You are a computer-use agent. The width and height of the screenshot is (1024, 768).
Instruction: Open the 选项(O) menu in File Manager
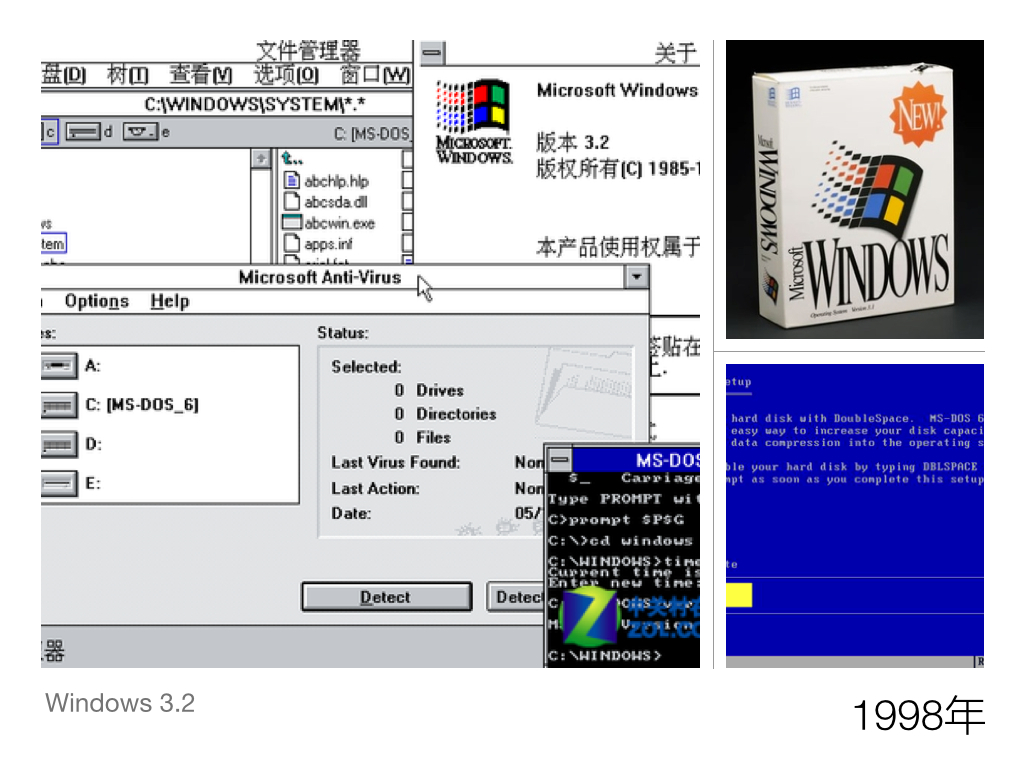(x=286, y=75)
